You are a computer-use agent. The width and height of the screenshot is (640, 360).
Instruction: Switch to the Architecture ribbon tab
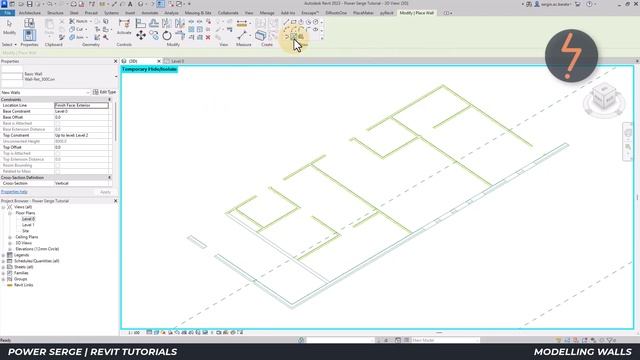click(30, 13)
